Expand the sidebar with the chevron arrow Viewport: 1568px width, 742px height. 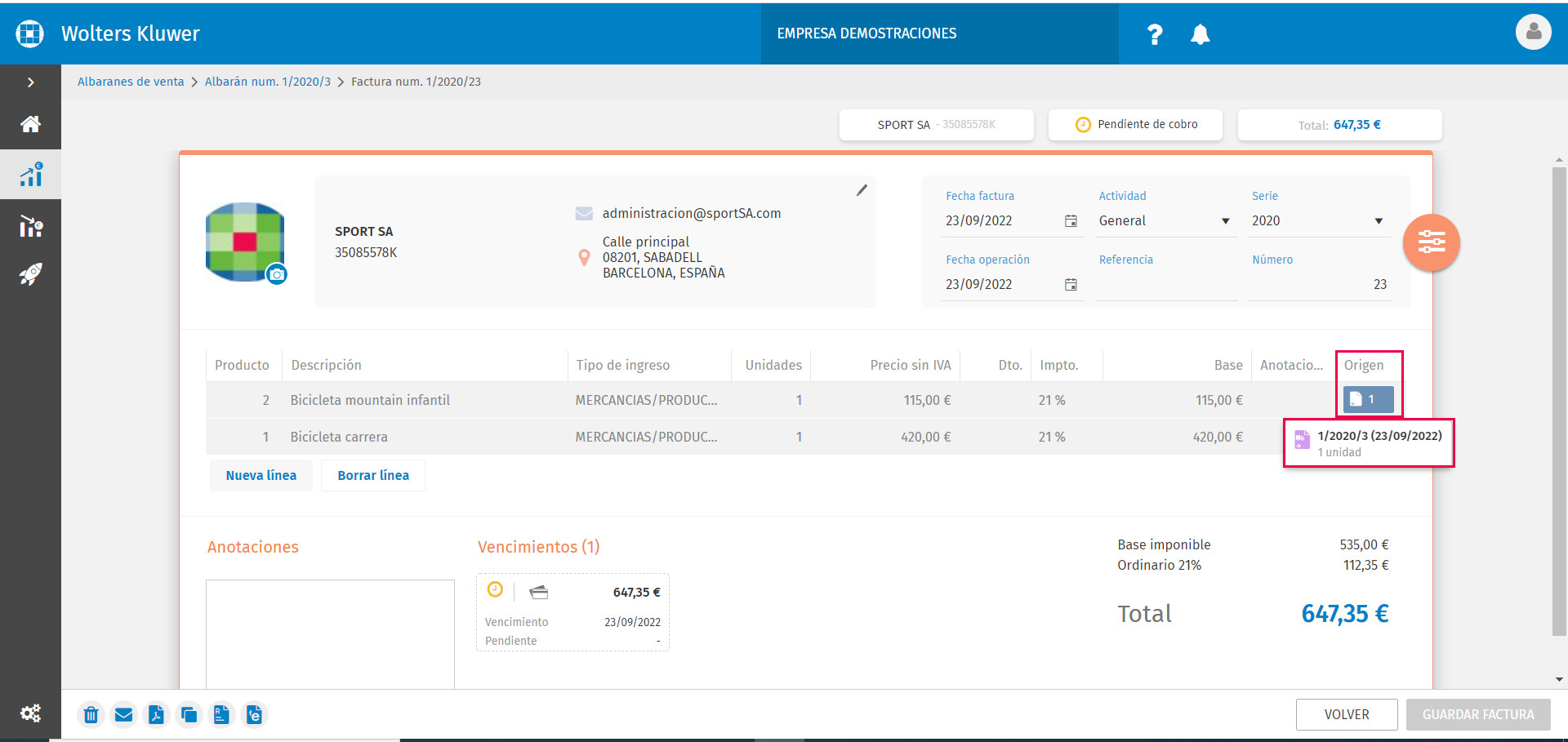coord(30,82)
